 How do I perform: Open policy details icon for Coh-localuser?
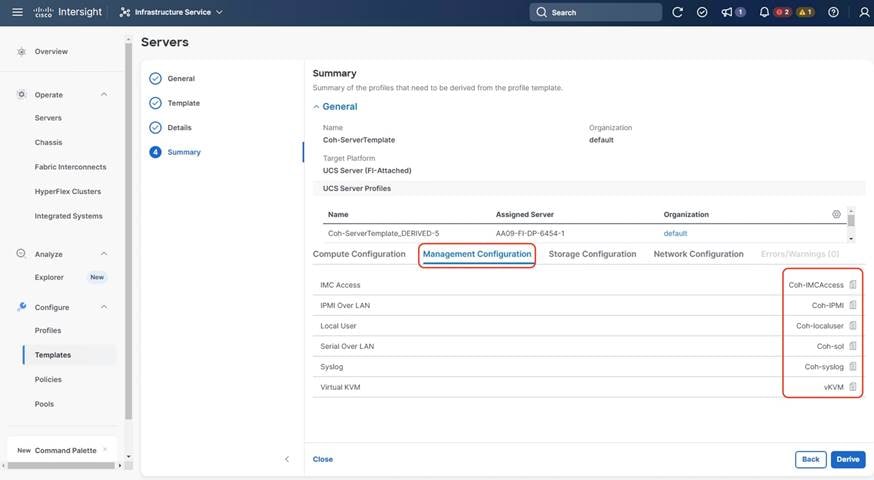(x=853, y=326)
